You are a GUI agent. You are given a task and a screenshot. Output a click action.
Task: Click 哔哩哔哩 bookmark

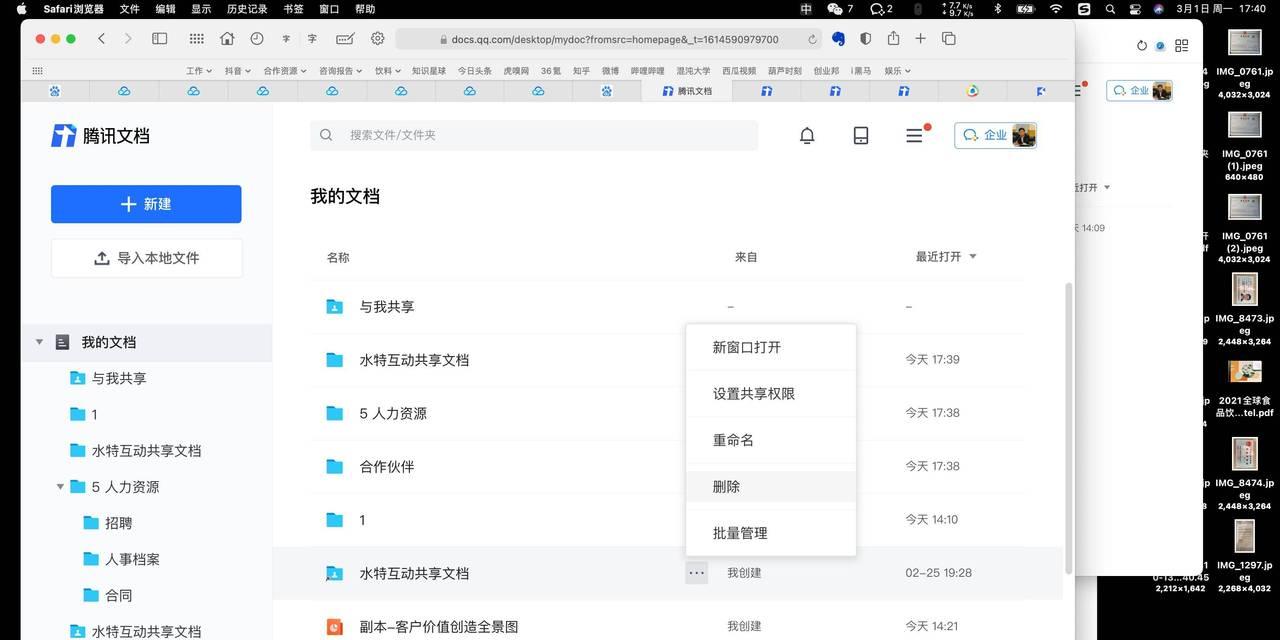point(648,71)
